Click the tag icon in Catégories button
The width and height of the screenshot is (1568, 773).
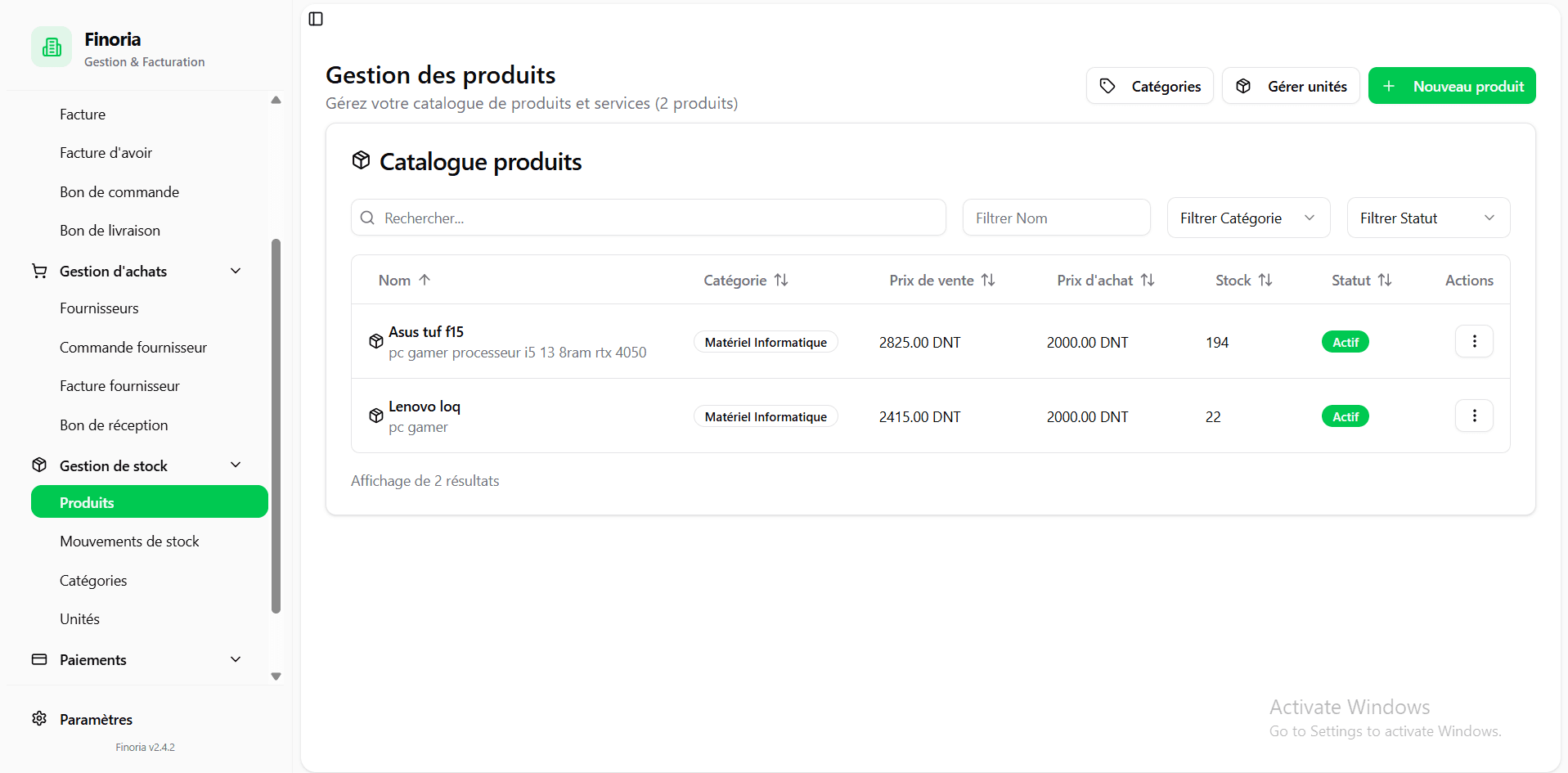tap(1107, 86)
